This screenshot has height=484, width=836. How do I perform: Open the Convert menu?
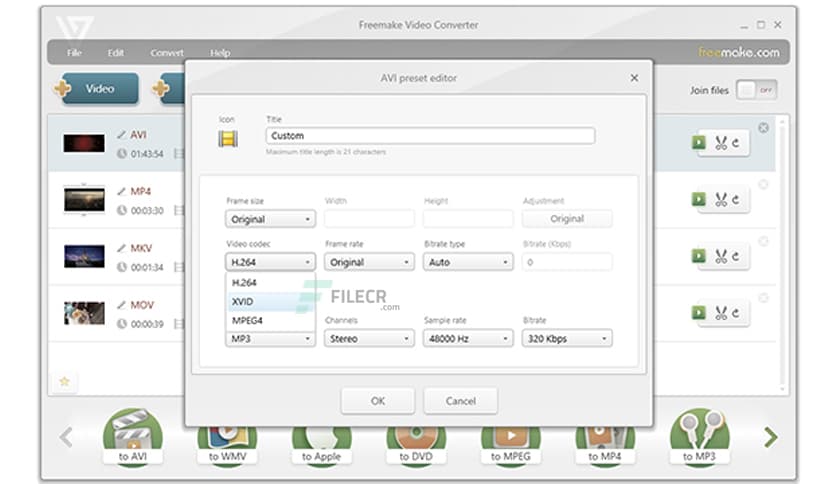167,52
